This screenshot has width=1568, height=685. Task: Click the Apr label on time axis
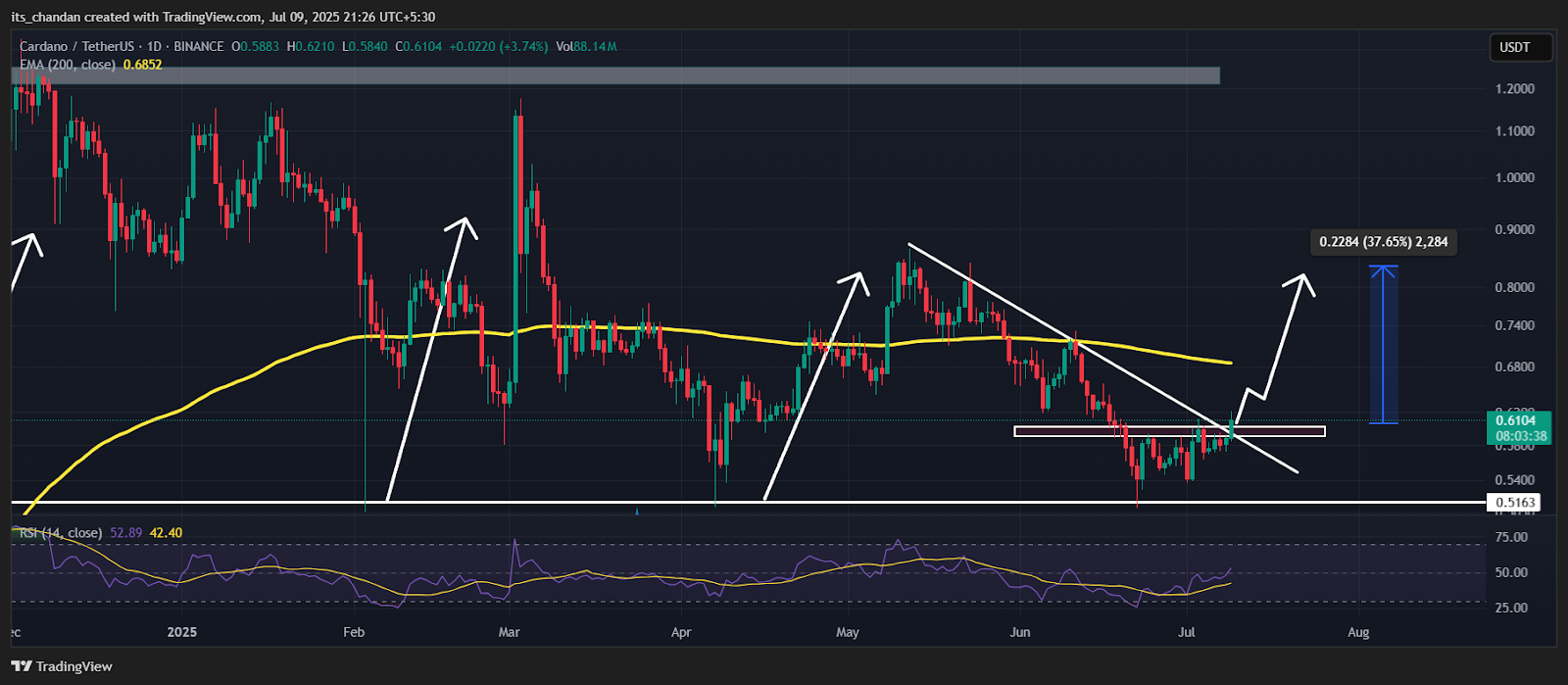tap(681, 632)
